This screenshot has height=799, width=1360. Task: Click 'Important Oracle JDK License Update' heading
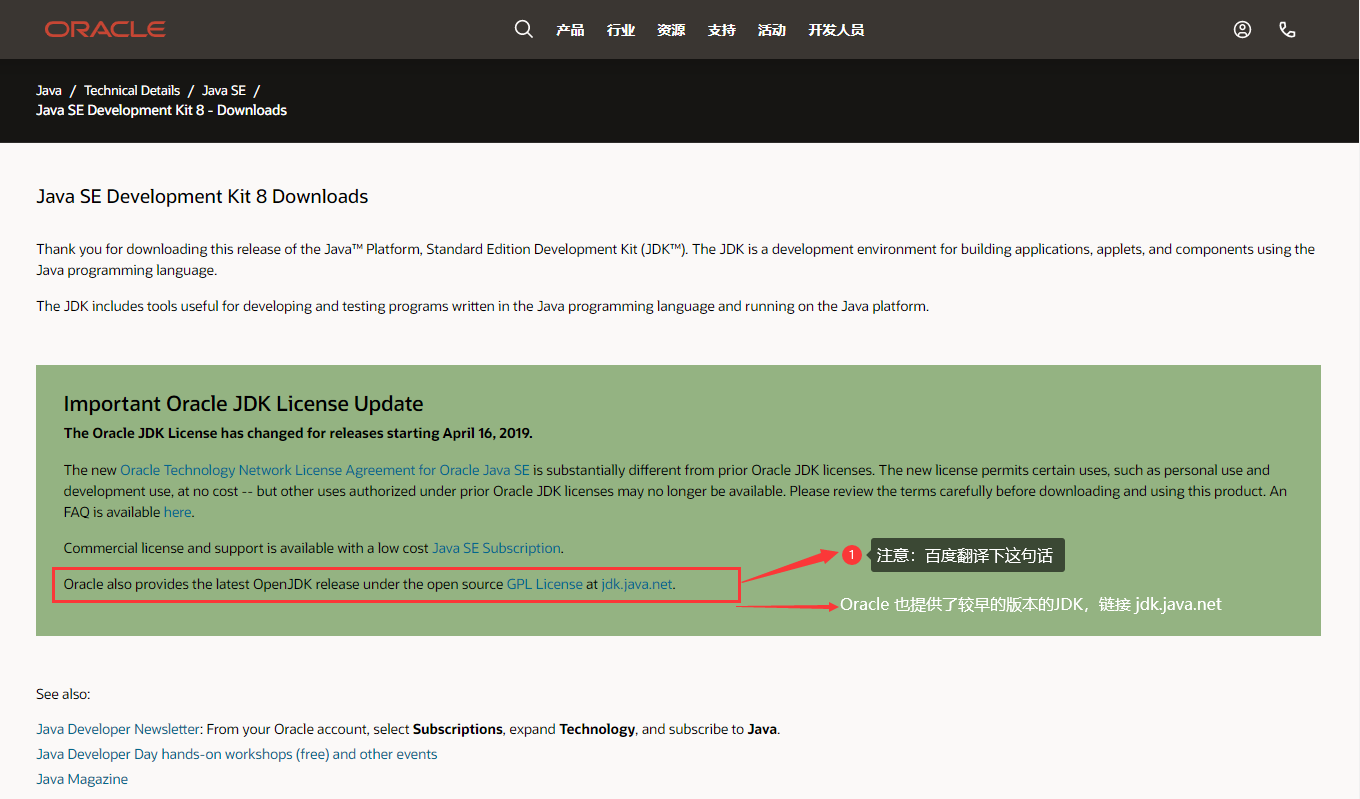(243, 404)
